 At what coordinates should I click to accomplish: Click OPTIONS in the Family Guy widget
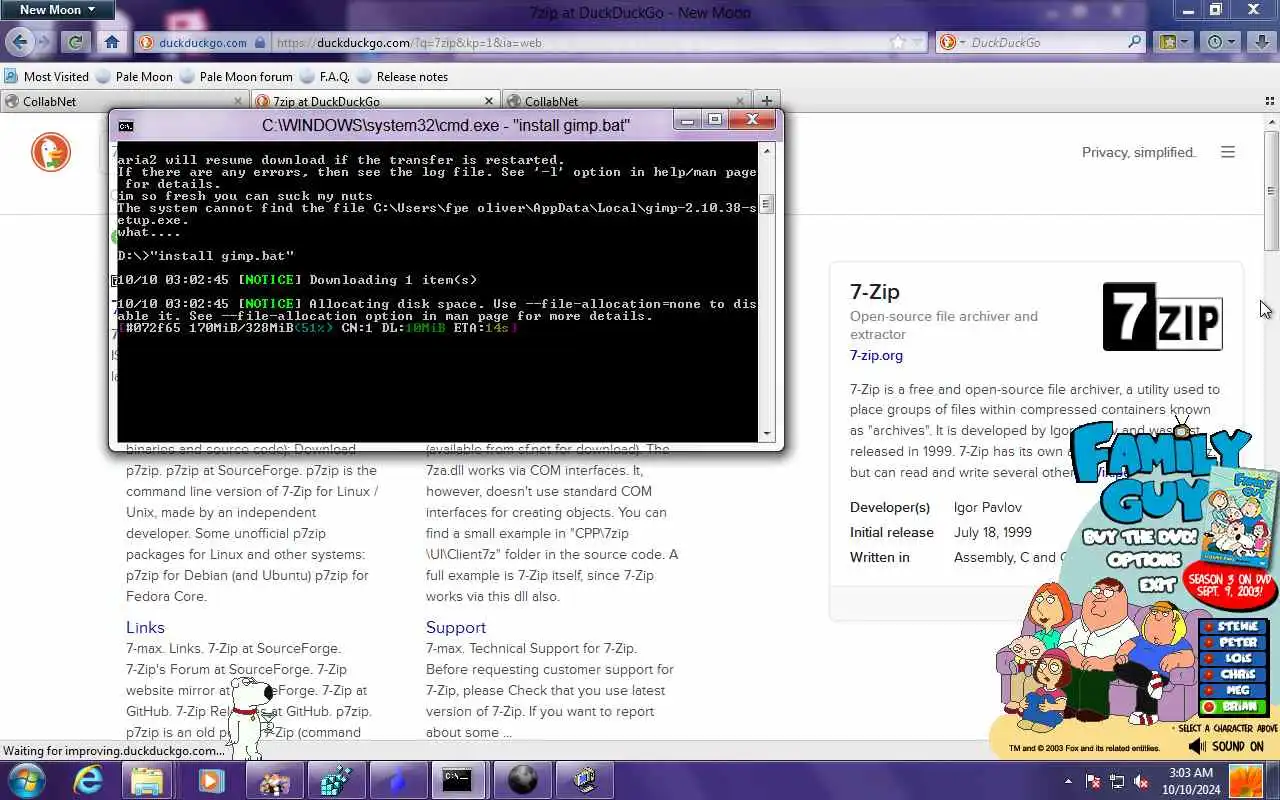[1144, 561]
